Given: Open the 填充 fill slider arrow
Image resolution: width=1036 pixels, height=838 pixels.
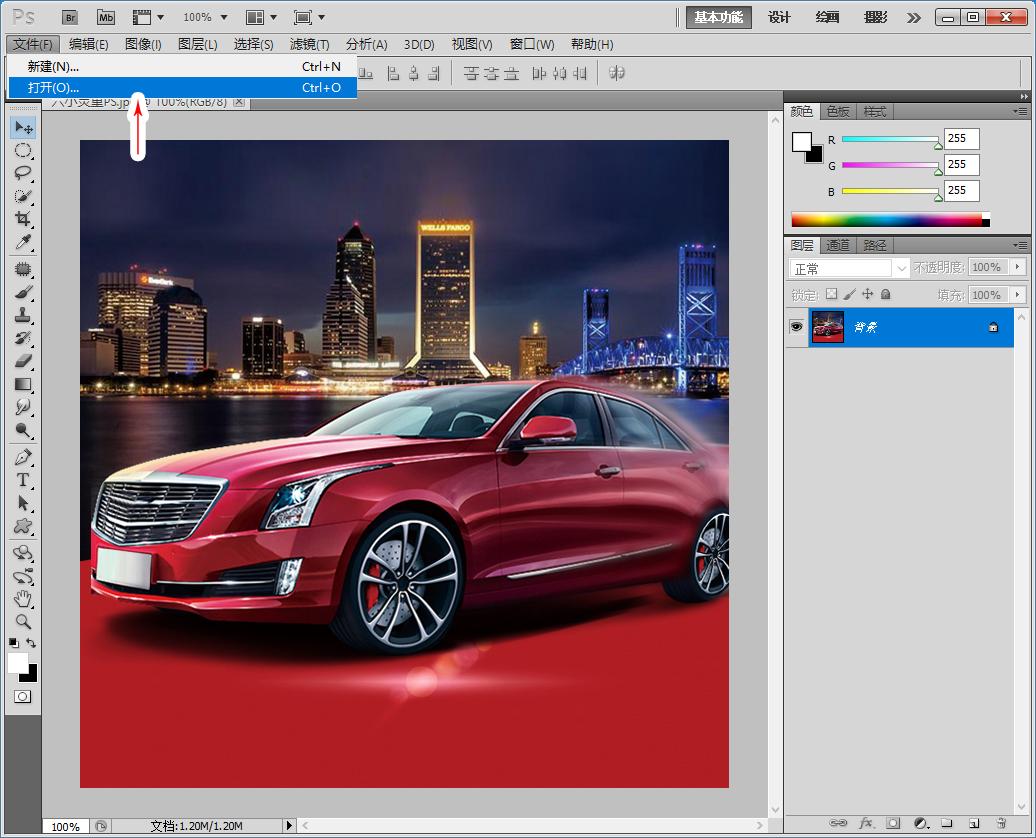Looking at the screenshot, I should click(1018, 295).
